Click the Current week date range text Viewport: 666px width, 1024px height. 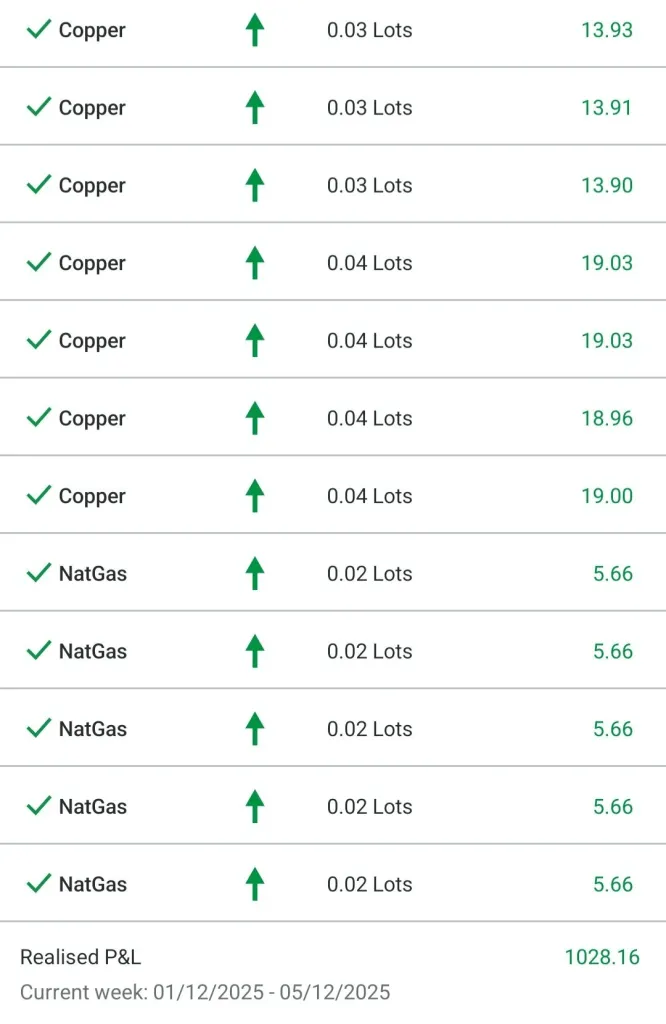(205, 992)
